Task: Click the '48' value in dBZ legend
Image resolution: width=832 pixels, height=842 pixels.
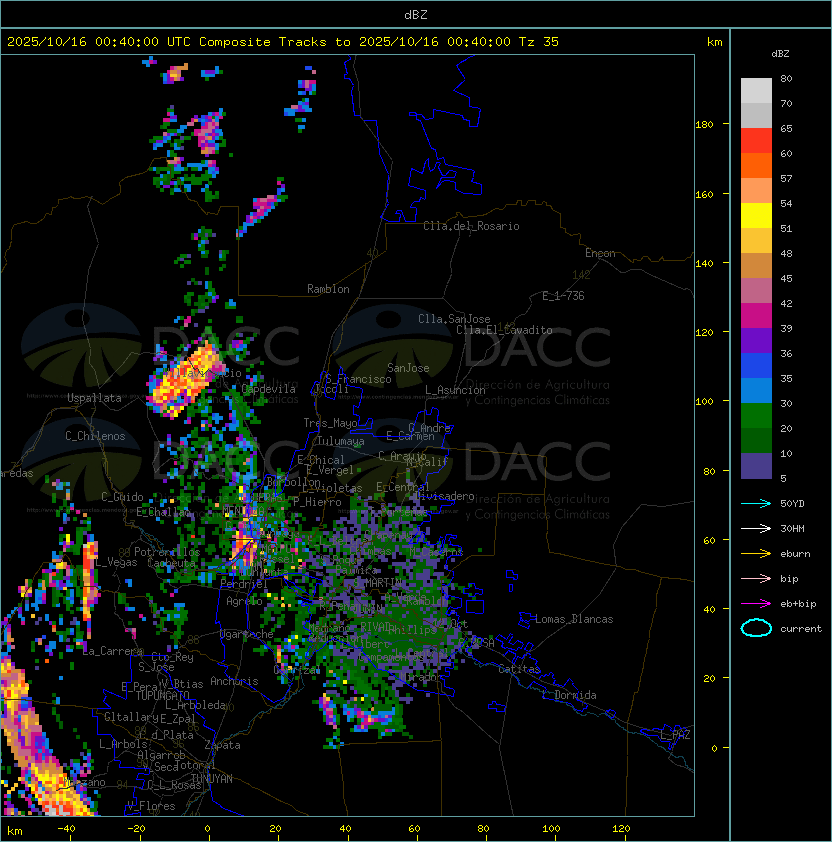Action: tap(786, 253)
